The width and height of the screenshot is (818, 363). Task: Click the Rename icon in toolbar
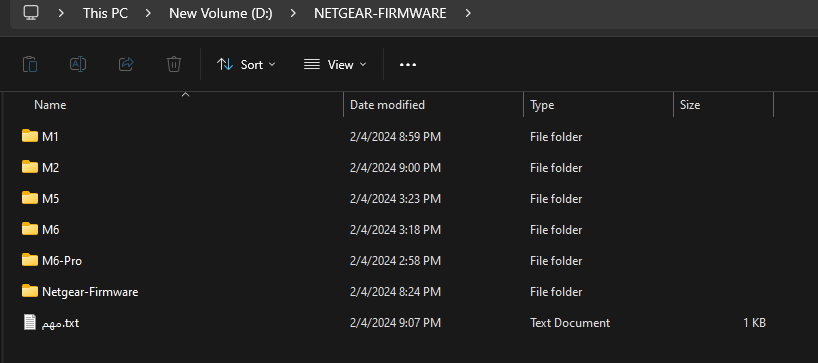(x=78, y=64)
